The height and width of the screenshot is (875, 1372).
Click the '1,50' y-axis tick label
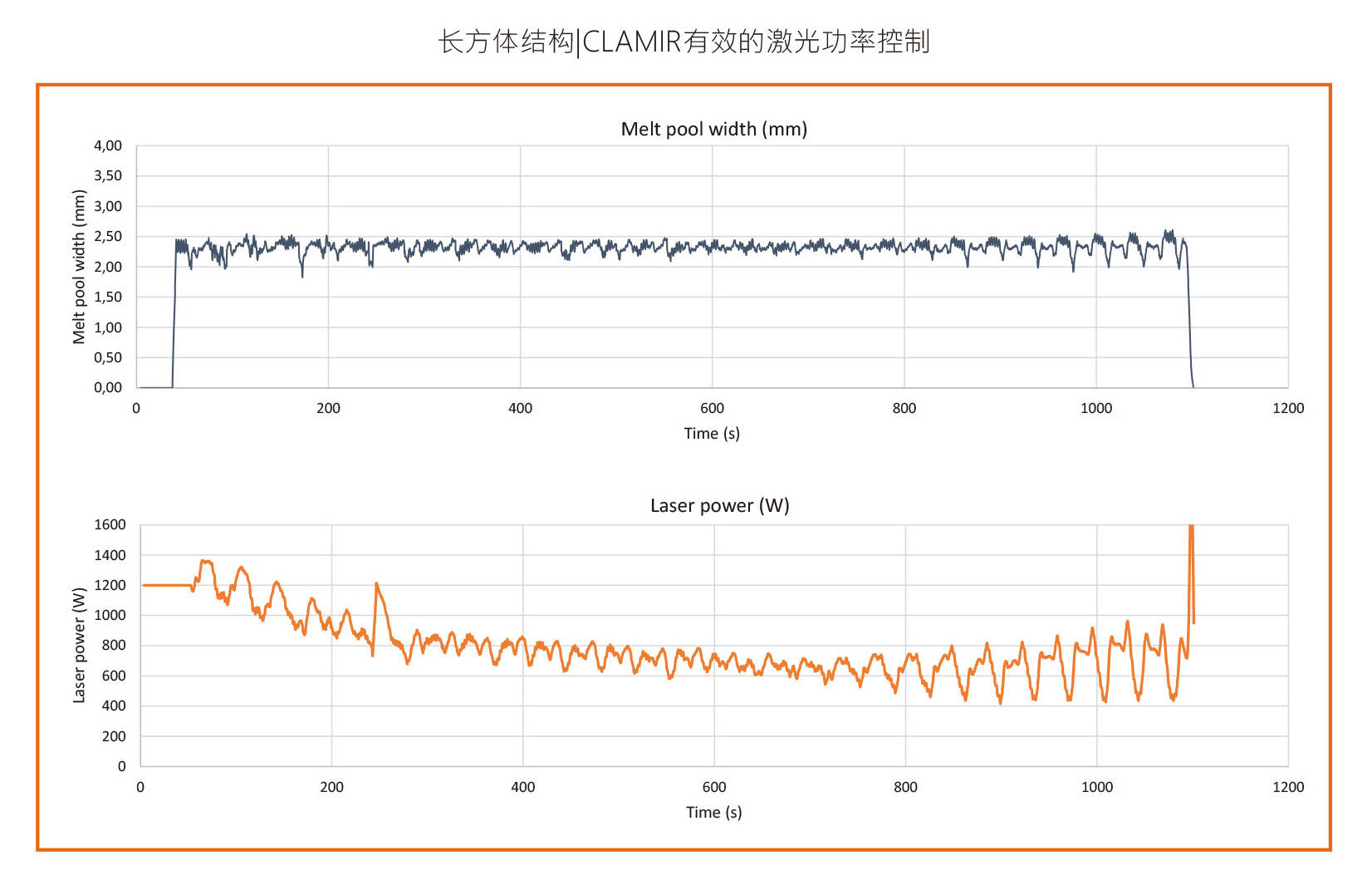coord(108,297)
